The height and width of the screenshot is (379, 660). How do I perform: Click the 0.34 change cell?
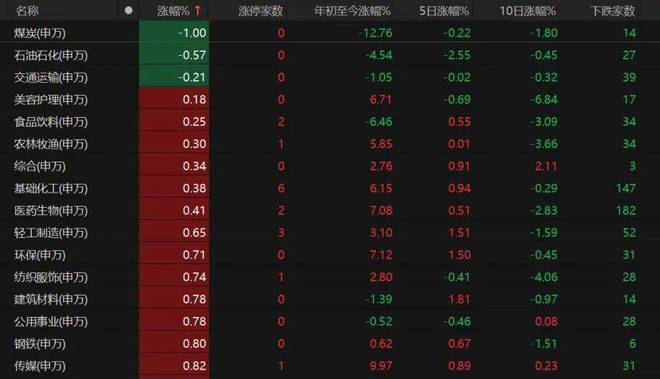point(174,166)
